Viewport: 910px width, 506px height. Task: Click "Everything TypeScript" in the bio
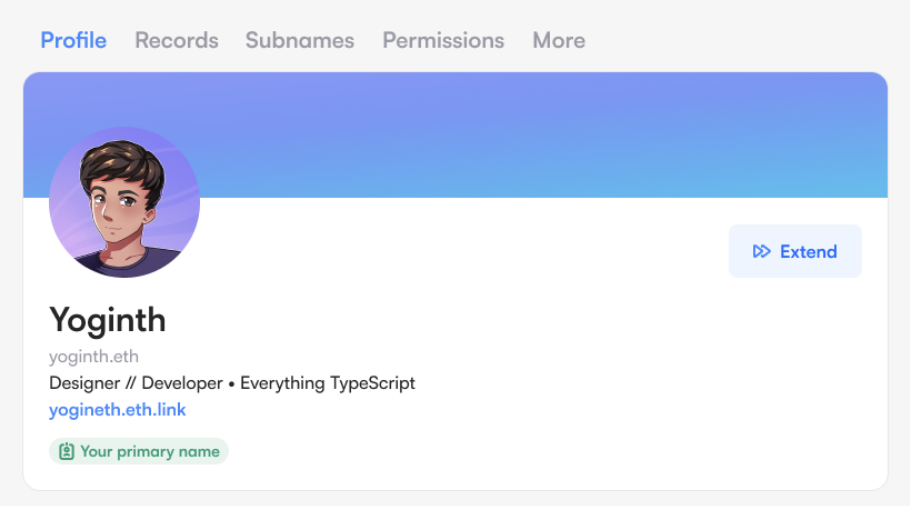[x=327, y=383]
